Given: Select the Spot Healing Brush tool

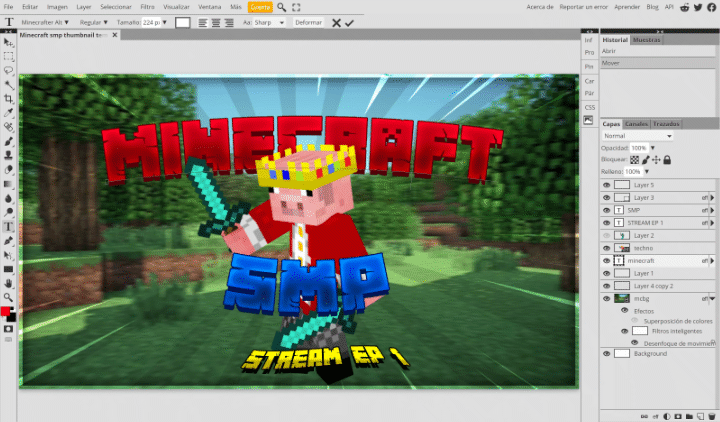Looking at the screenshot, I should pos(8,127).
